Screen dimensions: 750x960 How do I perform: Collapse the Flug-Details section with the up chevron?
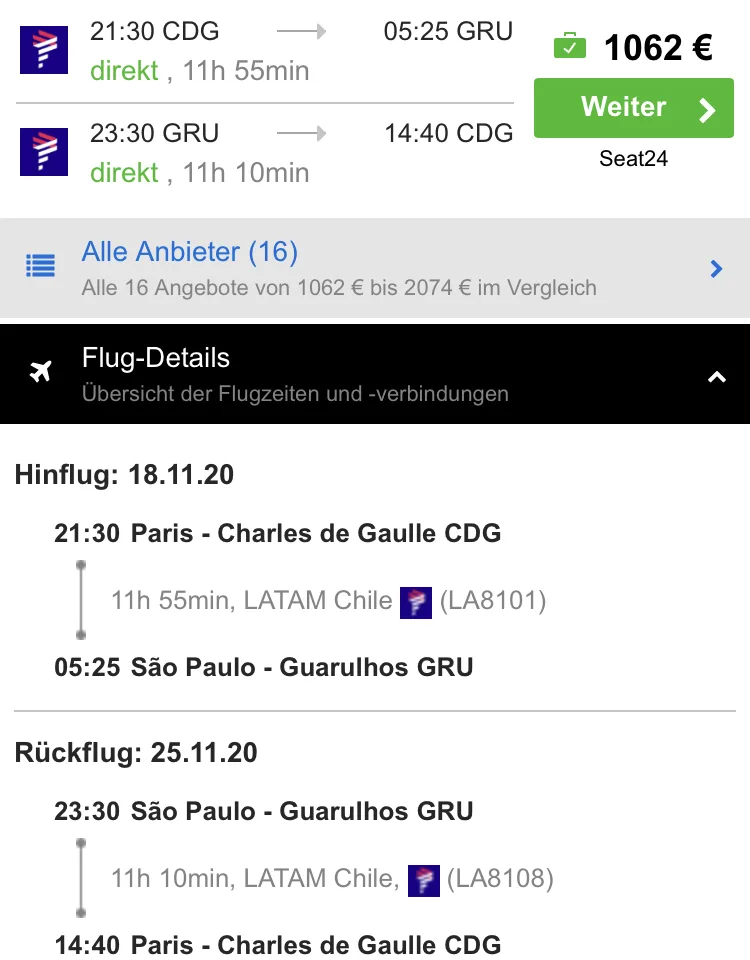tap(717, 377)
